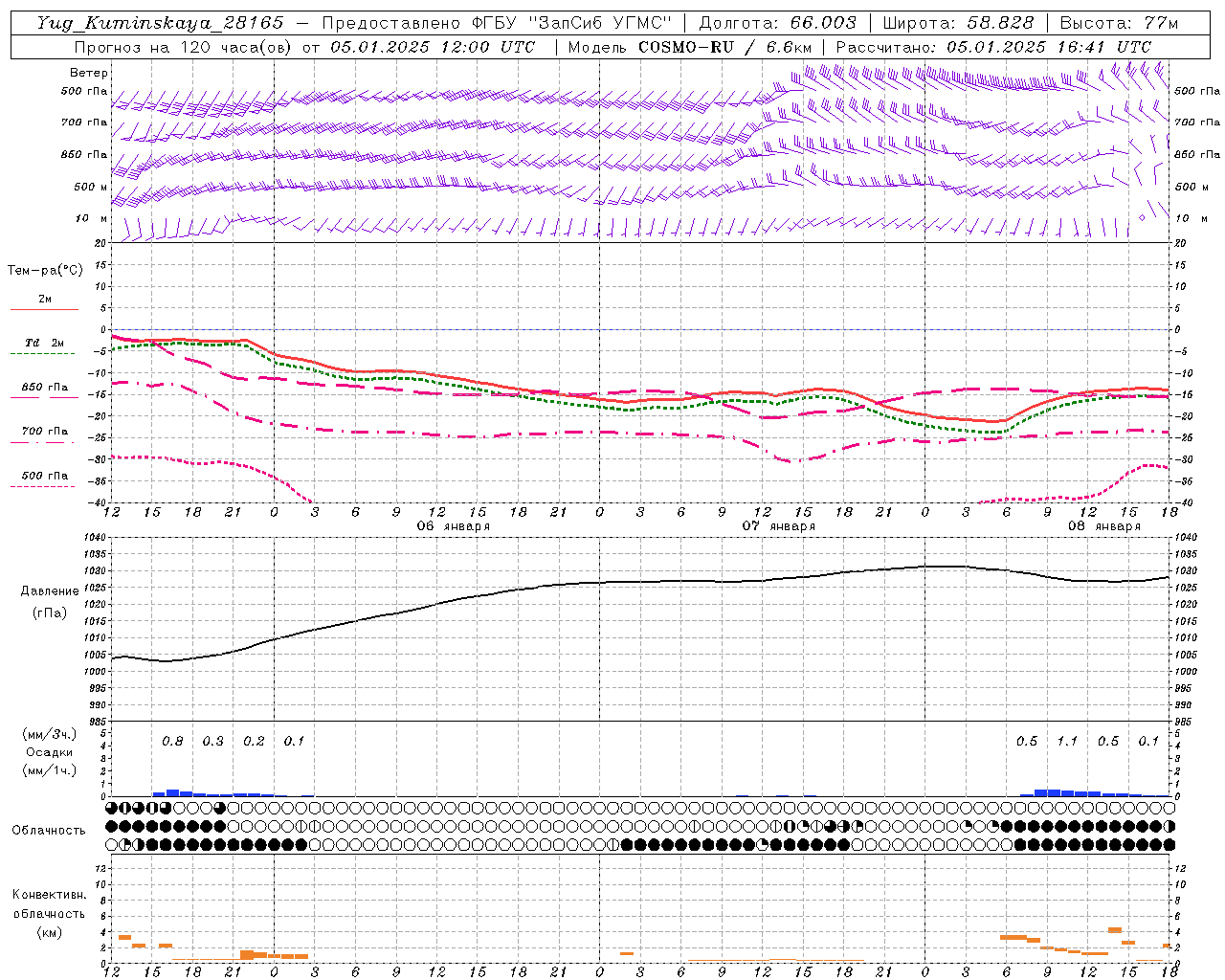Click the 08 января date label
Screen dimensions: 1225x980
click(x=1103, y=526)
